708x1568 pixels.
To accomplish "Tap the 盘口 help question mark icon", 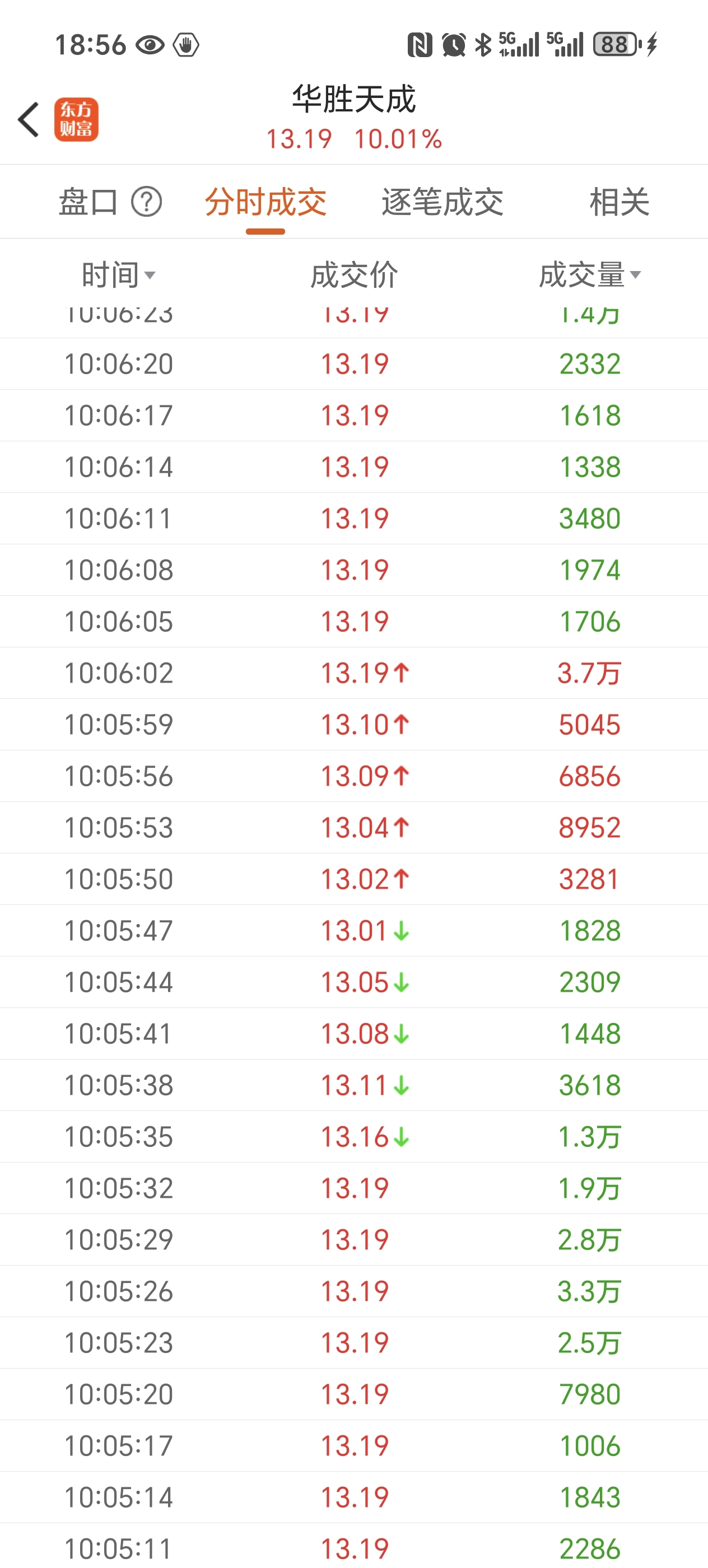I will pyautogui.click(x=147, y=202).
